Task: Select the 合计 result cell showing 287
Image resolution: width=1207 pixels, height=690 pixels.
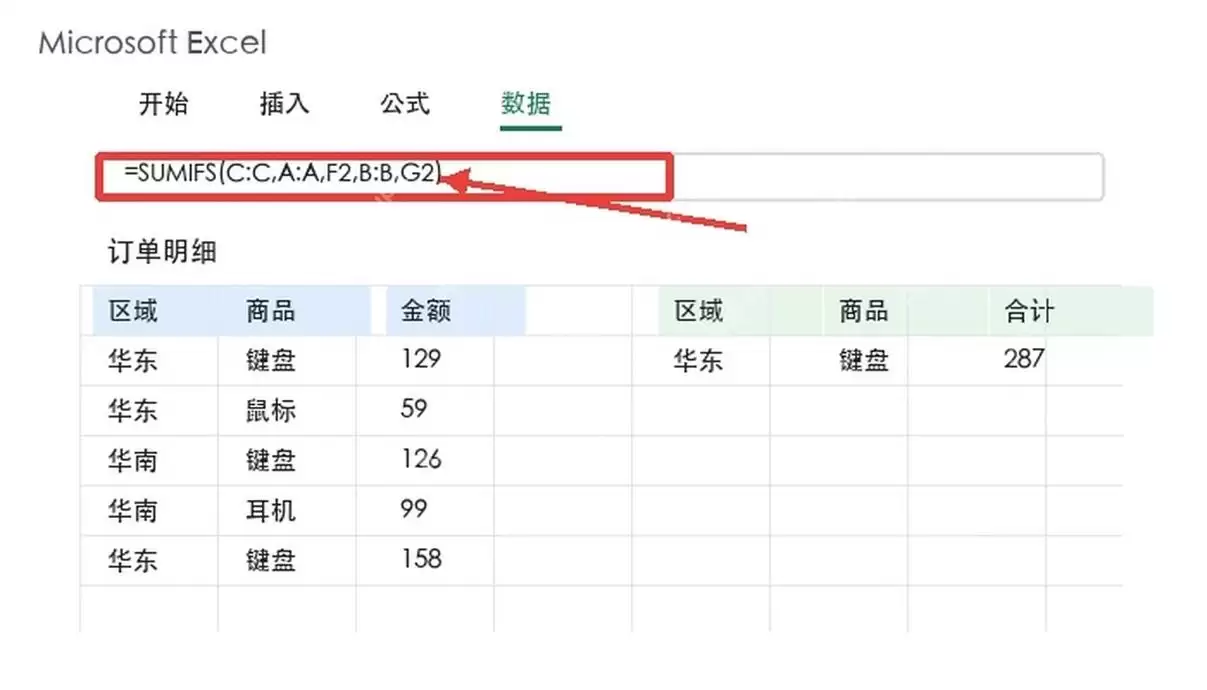Action: coord(1023,360)
